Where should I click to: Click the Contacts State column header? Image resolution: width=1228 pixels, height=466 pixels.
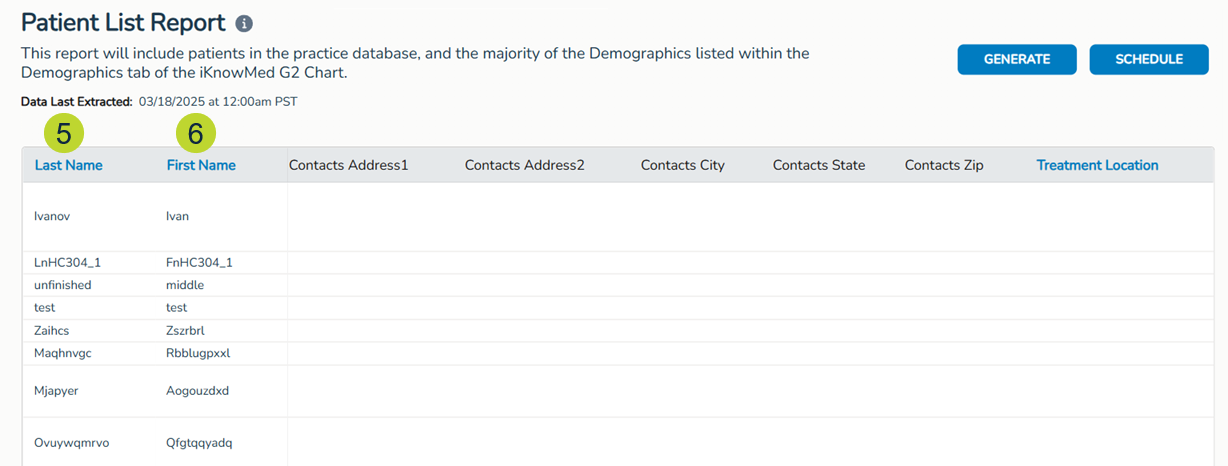[x=819, y=165]
